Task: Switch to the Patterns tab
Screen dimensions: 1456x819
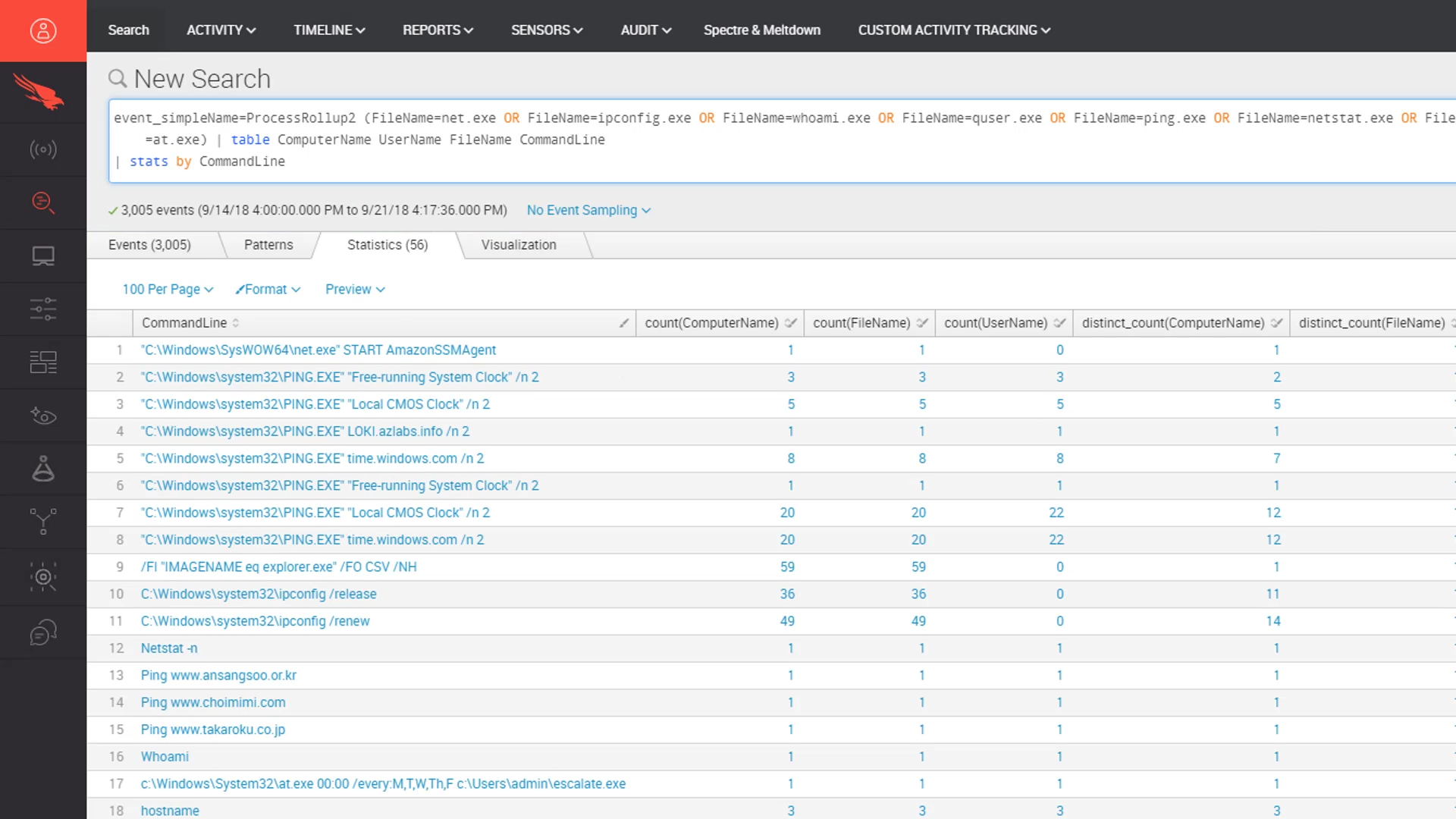Action: coord(268,245)
